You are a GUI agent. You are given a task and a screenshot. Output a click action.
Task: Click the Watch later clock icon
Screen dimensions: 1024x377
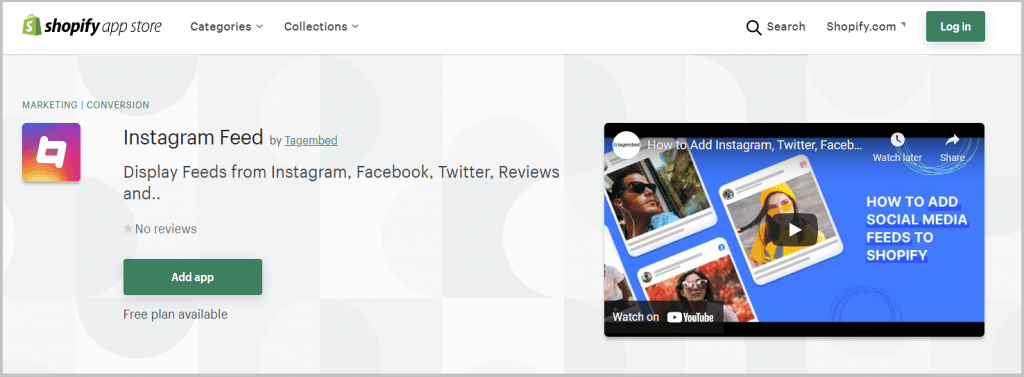click(x=898, y=140)
